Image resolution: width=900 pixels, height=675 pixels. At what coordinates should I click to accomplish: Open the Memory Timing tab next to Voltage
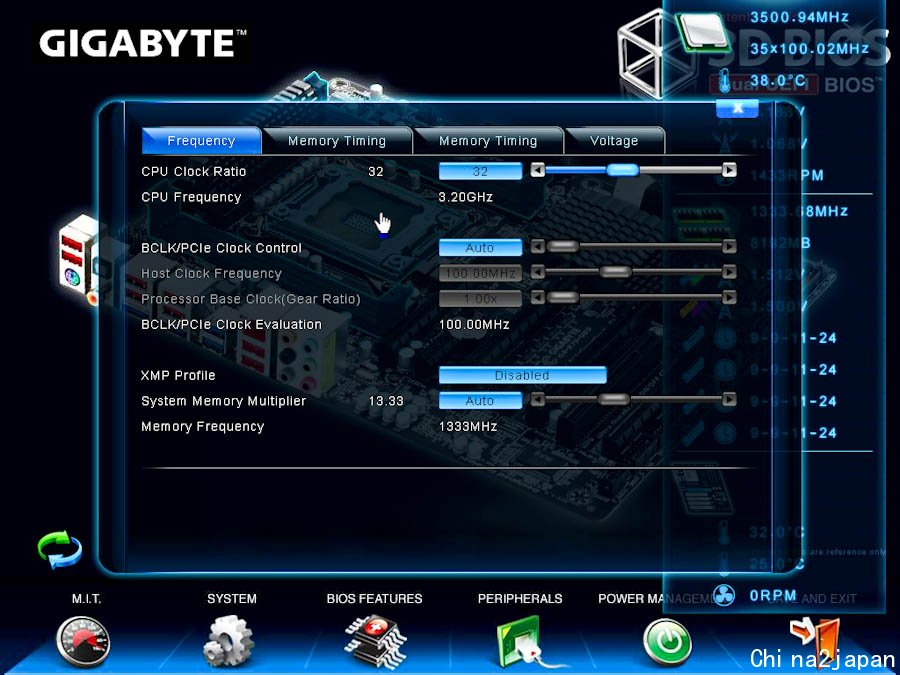coord(488,141)
